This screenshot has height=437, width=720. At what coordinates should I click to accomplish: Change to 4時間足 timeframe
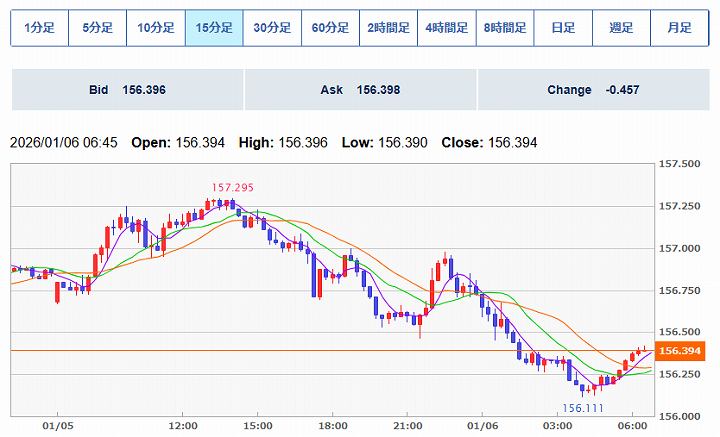446,28
